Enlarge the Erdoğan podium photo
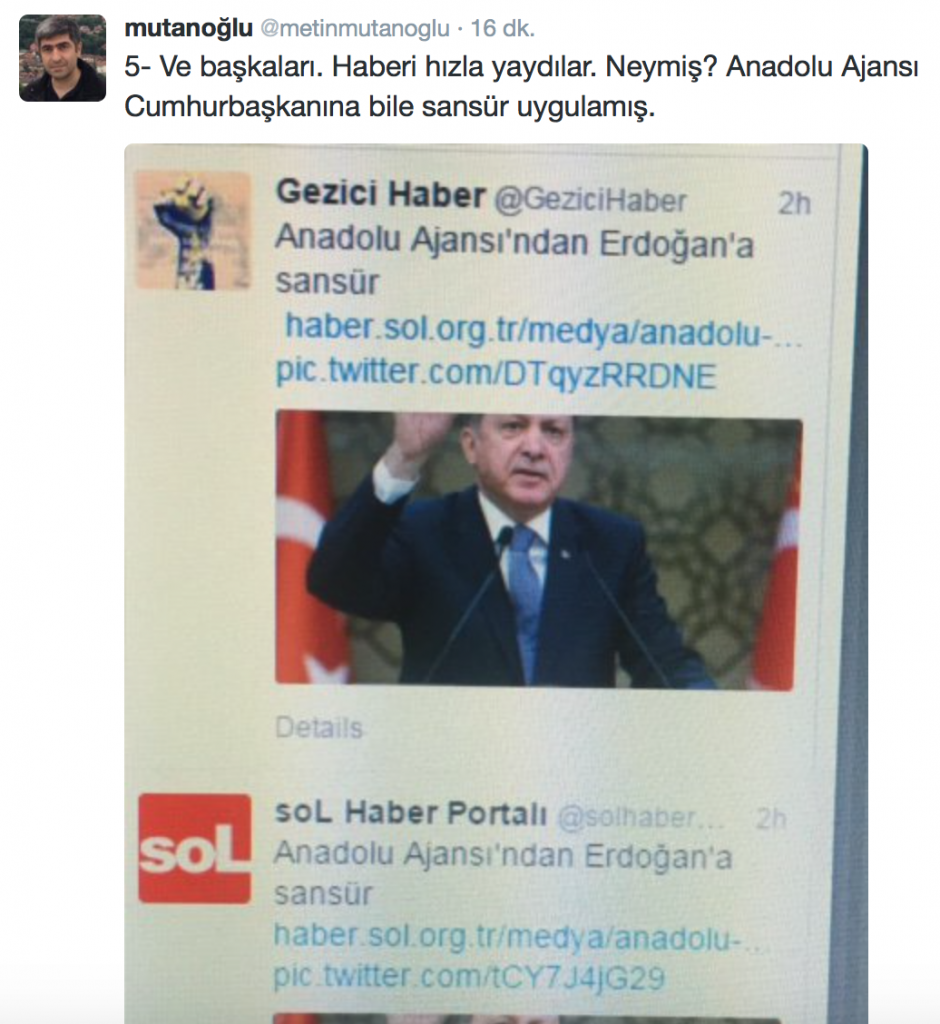This screenshot has width=940, height=1024. pyautogui.click(x=538, y=550)
